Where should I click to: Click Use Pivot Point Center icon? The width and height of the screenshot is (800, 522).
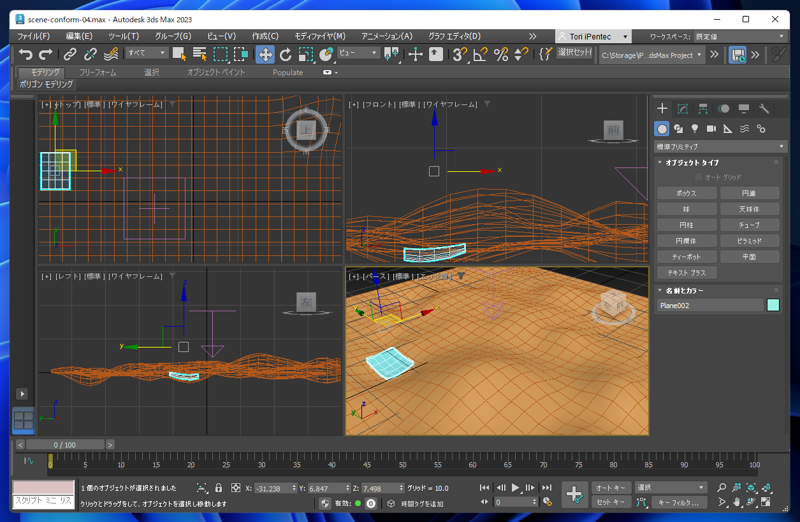391,54
